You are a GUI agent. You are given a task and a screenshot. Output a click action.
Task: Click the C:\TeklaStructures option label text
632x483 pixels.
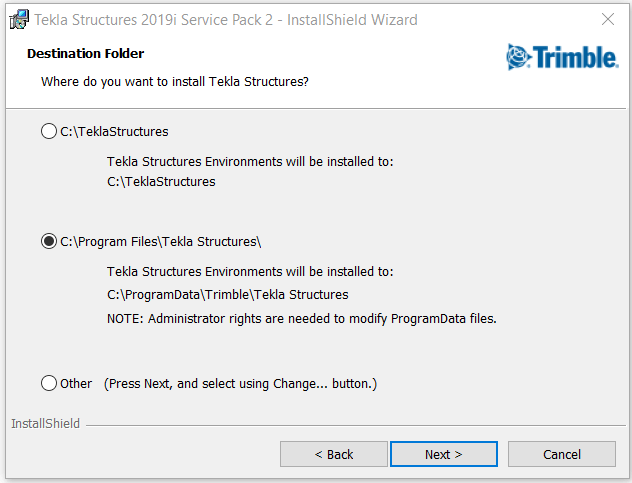tap(114, 131)
